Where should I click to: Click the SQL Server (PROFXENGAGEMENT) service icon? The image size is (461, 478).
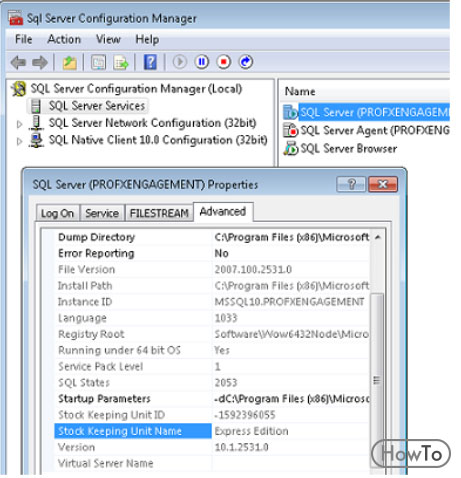tap(290, 112)
